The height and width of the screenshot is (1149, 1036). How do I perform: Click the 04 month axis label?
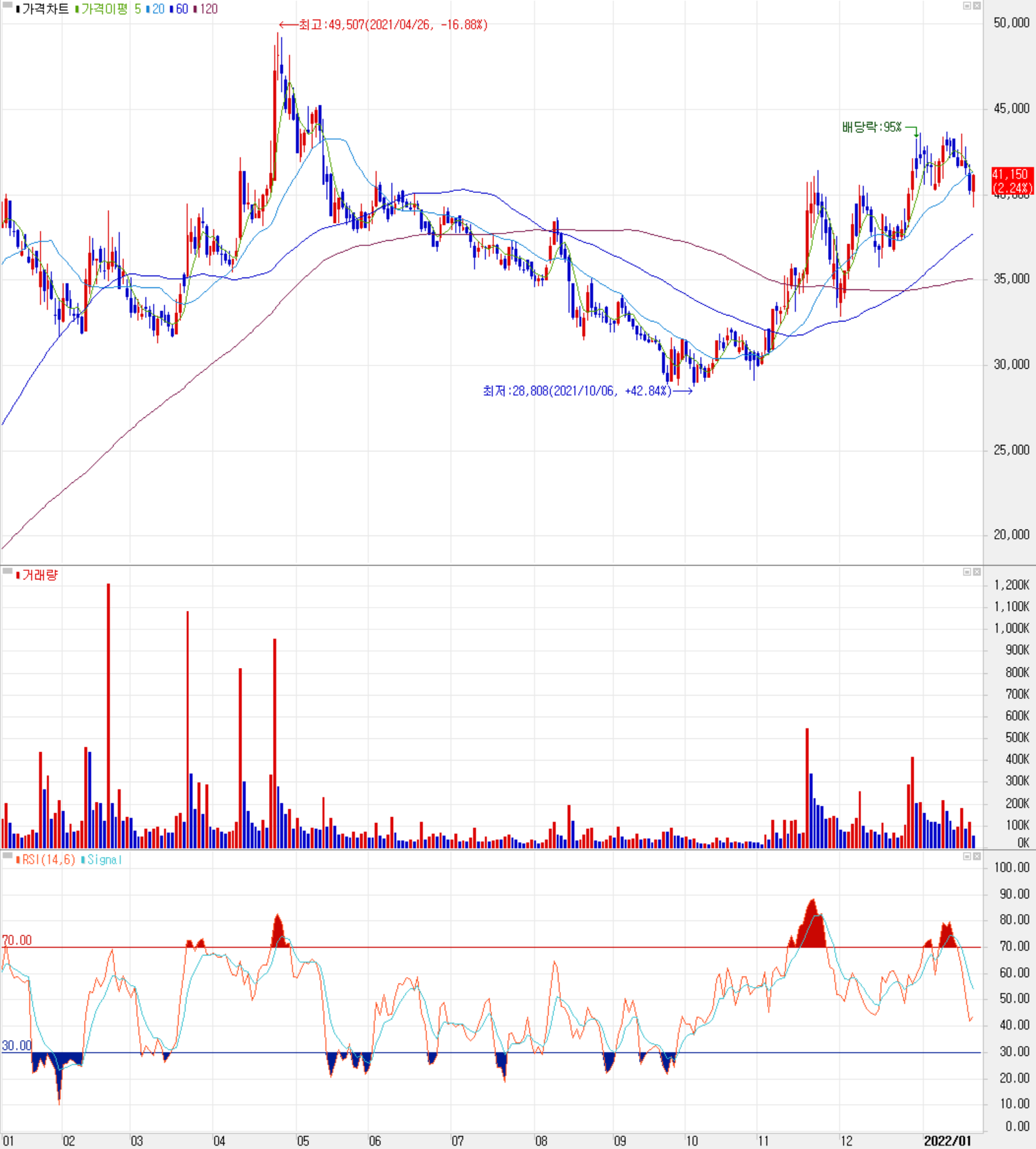coord(219,1141)
